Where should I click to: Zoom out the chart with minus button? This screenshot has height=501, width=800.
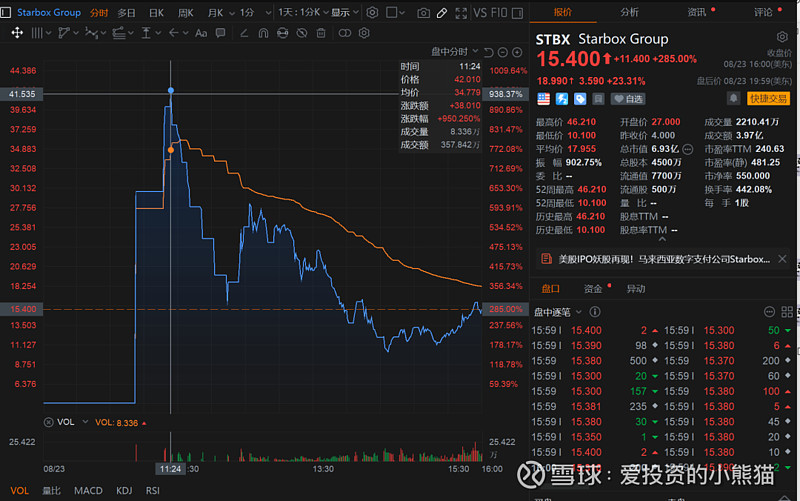(503, 53)
